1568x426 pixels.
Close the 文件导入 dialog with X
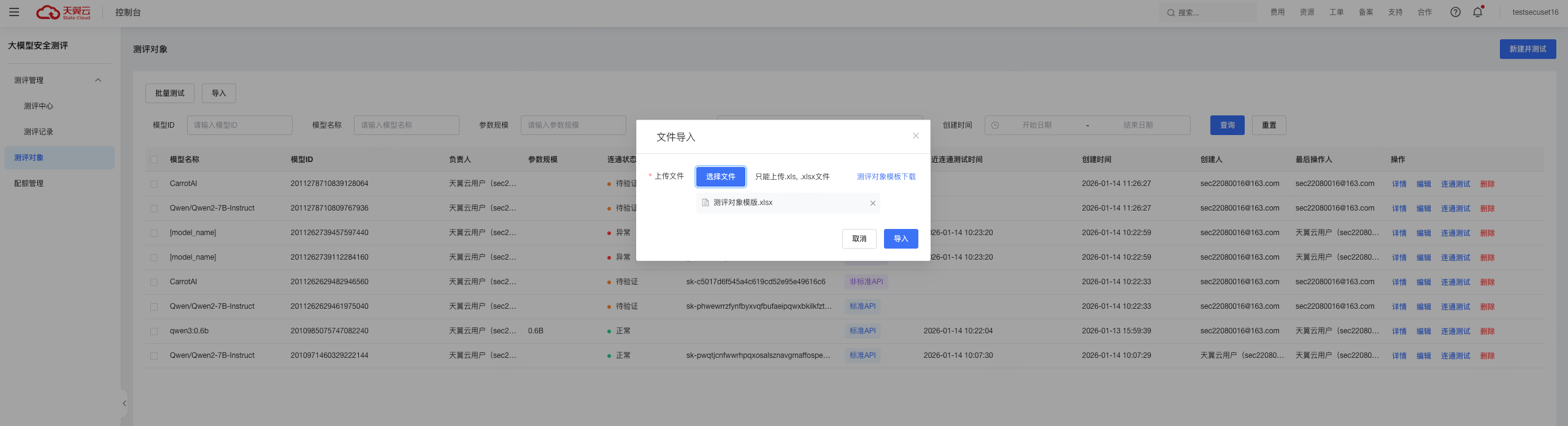click(x=915, y=136)
